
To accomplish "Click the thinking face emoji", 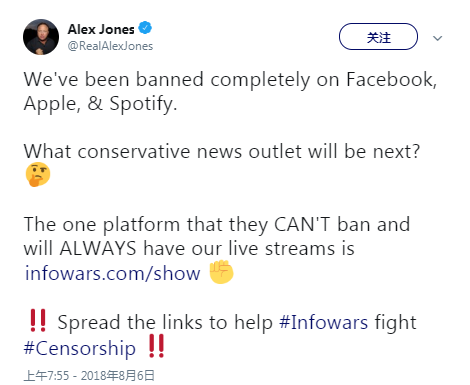I will tap(38, 174).
